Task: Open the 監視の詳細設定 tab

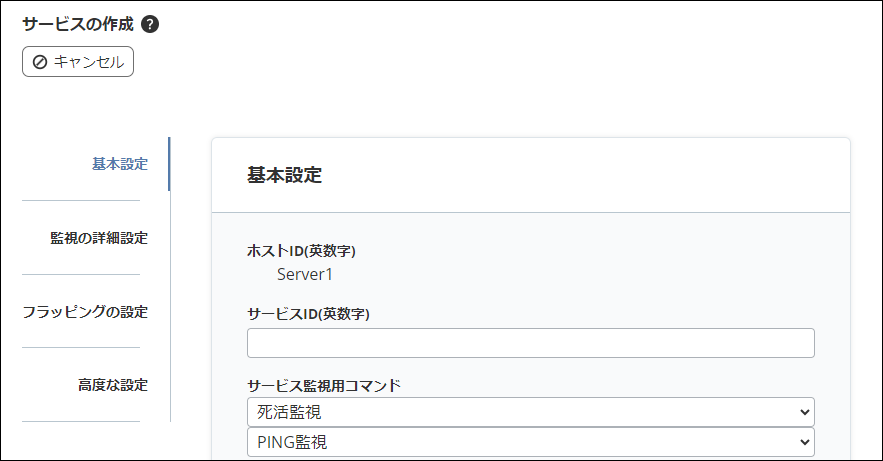Action: tap(98, 238)
